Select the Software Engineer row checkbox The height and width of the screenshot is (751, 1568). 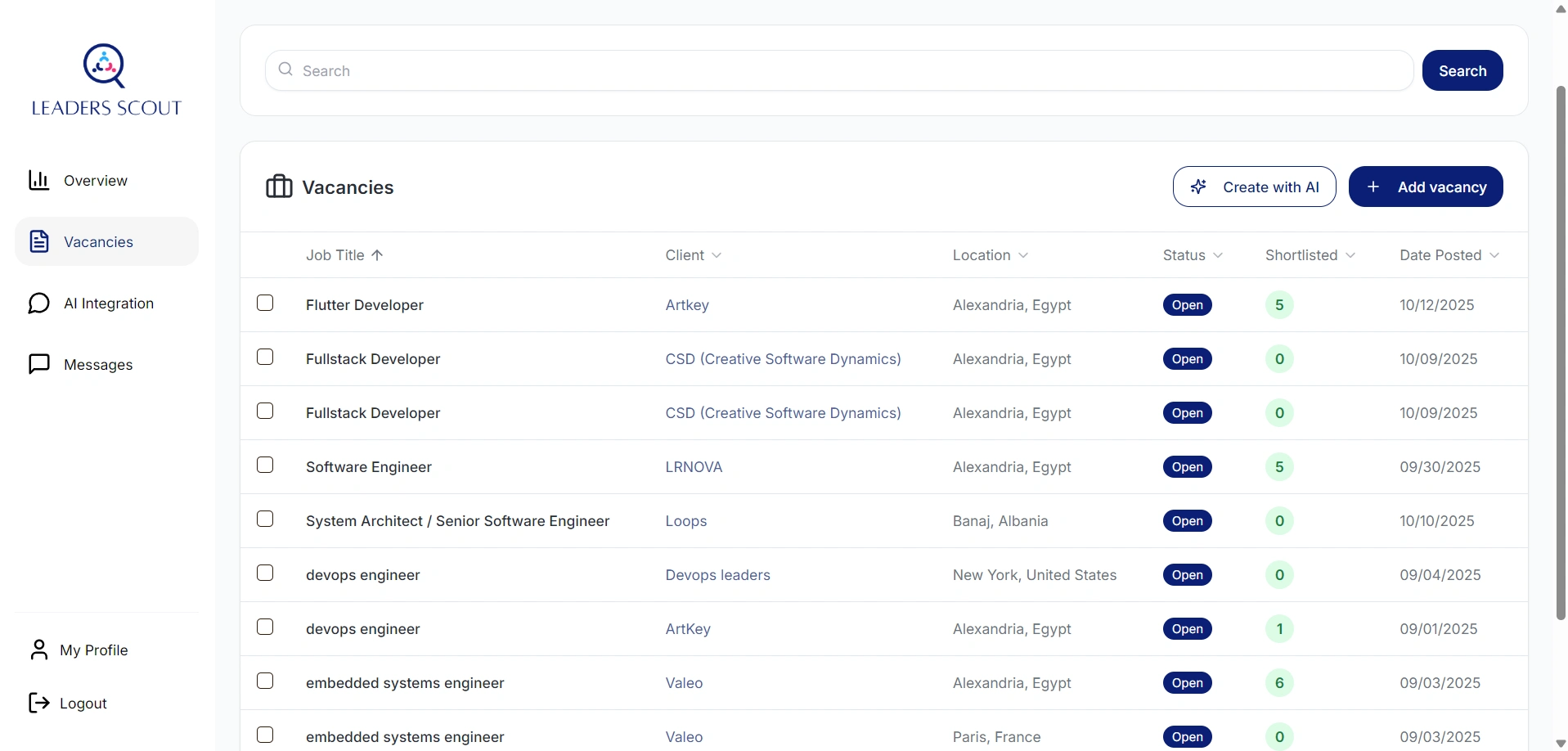coord(265,465)
